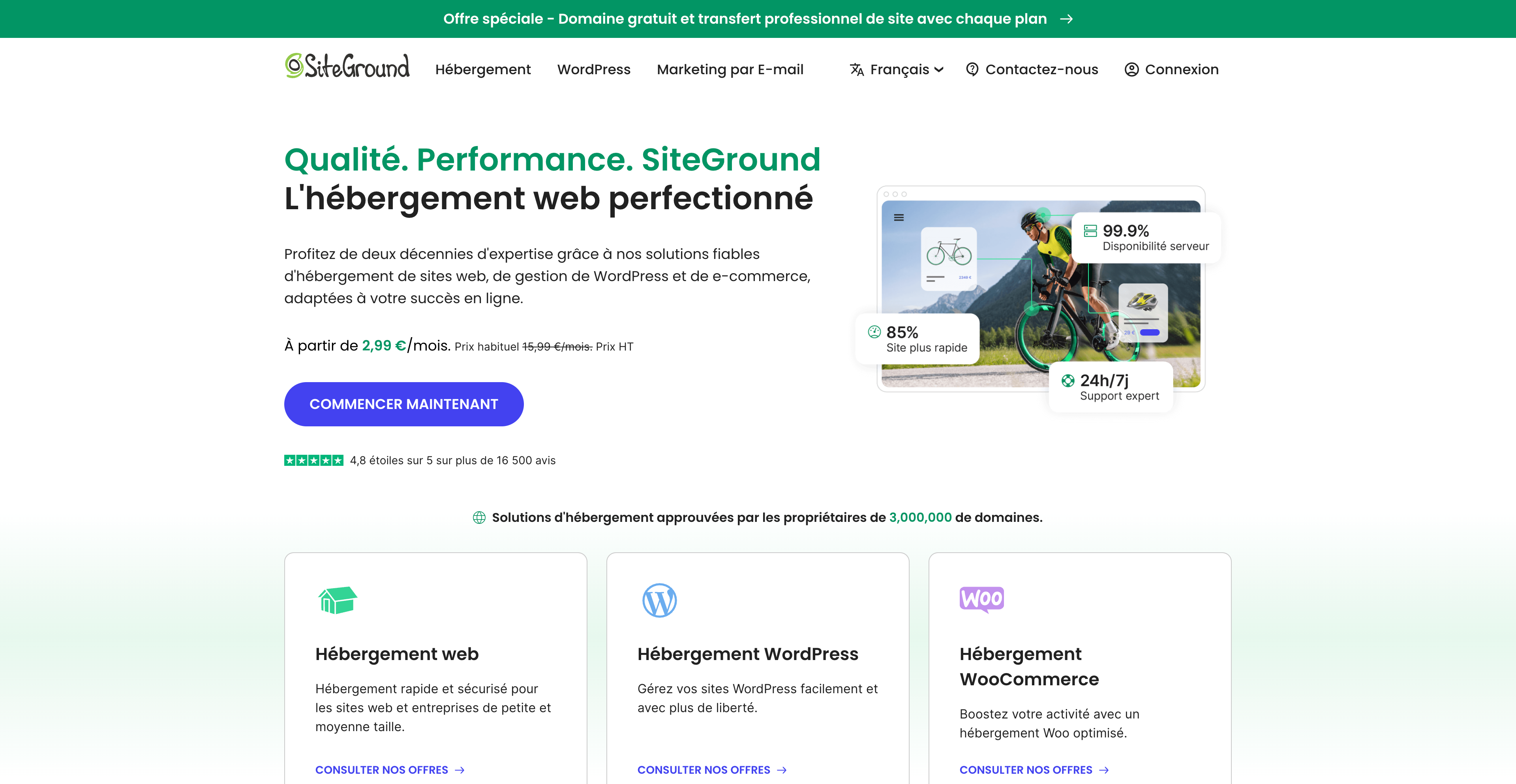Click the '4,8 étoiles sur 5' review text

coord(452,460)
